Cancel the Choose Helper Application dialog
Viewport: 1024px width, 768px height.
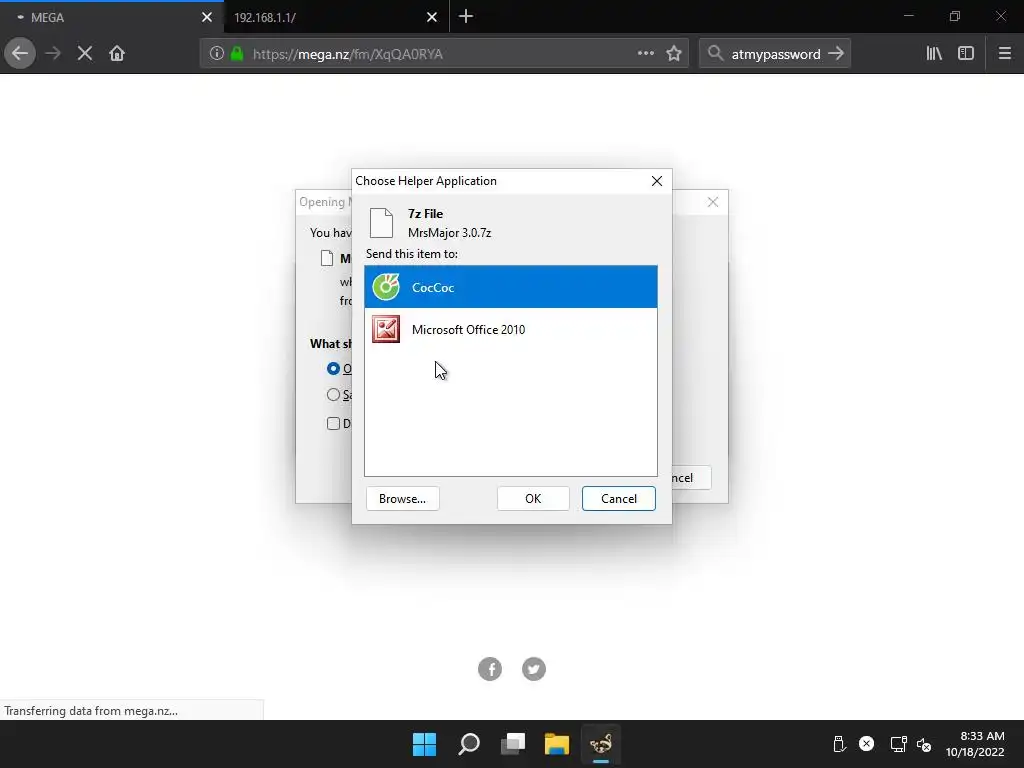pyautogui.click(x=618, y=499)
